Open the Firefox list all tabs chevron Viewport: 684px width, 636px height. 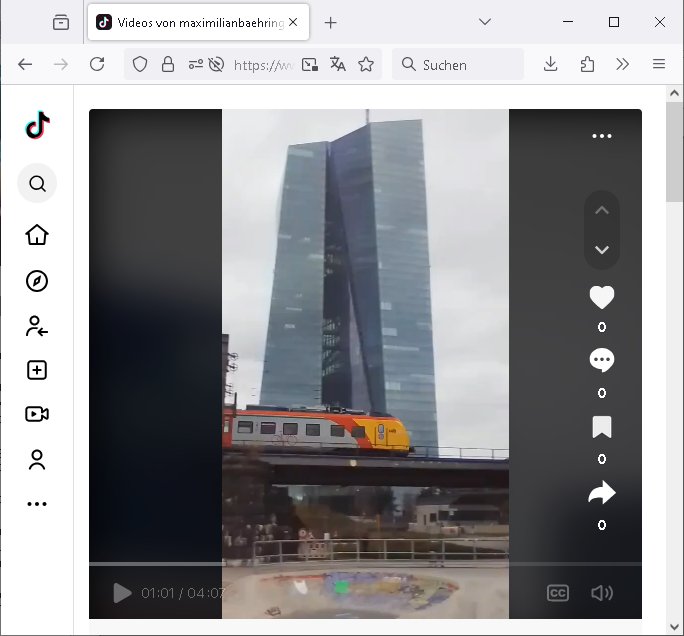tap(485, 22)
